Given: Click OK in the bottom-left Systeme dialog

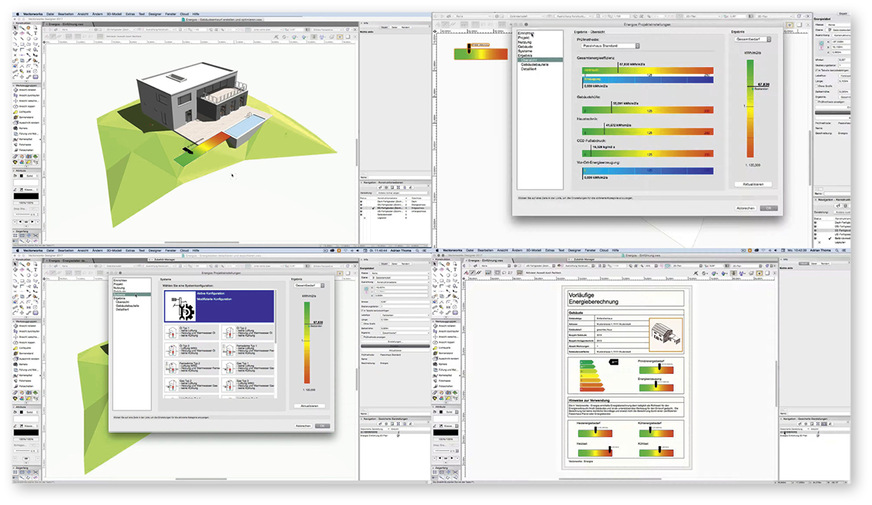Looking at the screenshot, I should [x=322, y=425].
